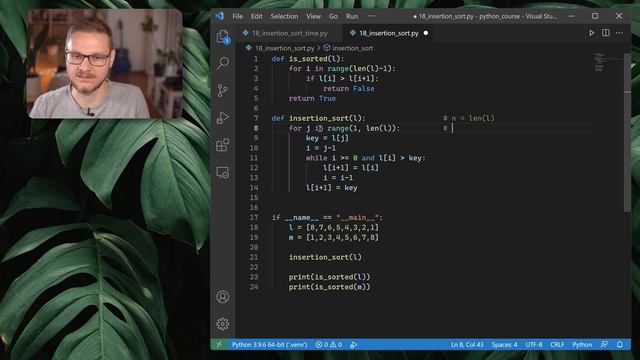Expand the hidden menus ellipsis
This screenshot has width=640, height=360.
(x=371, y=16)
